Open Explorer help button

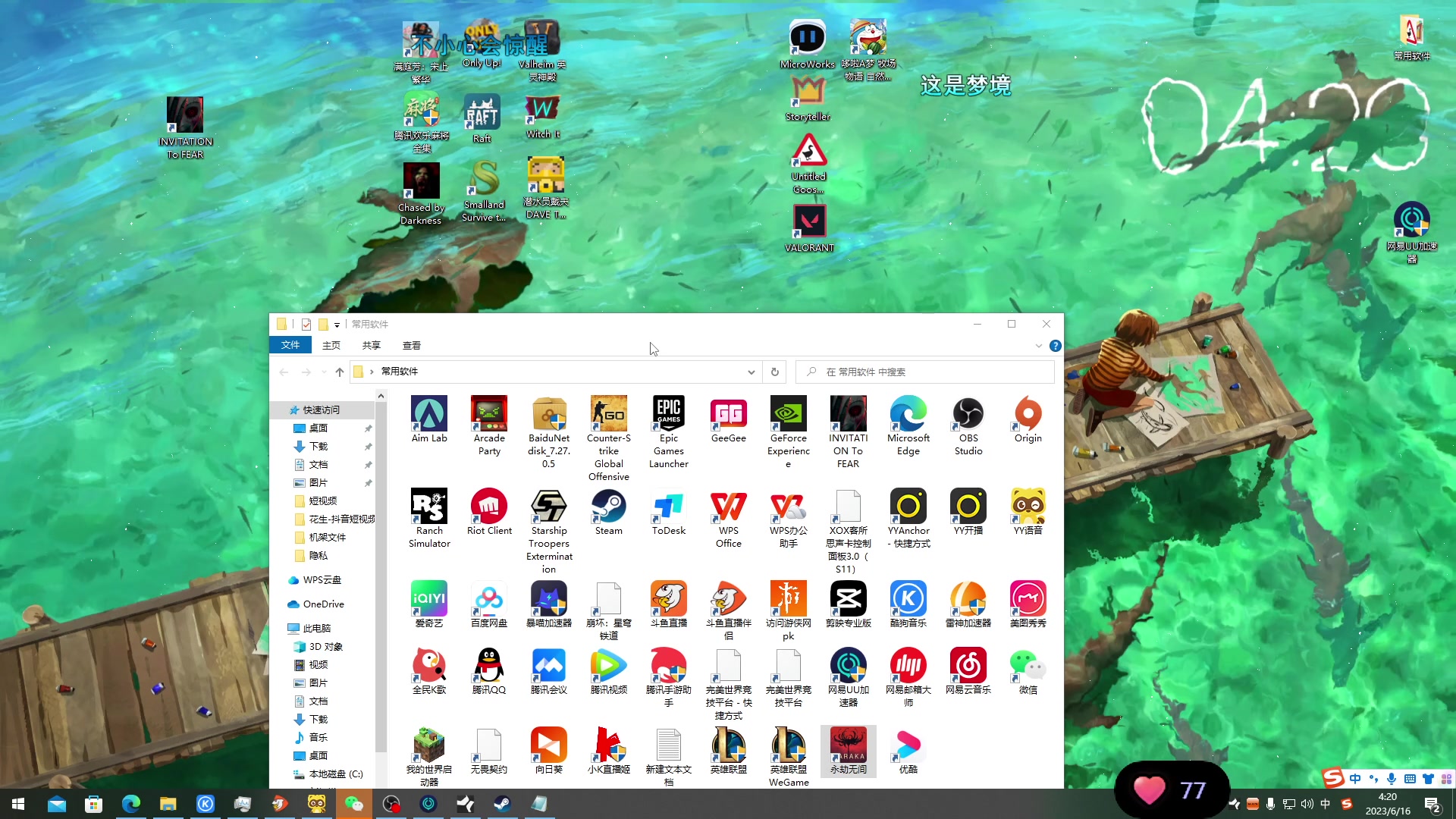click(x=1055, y=346)
